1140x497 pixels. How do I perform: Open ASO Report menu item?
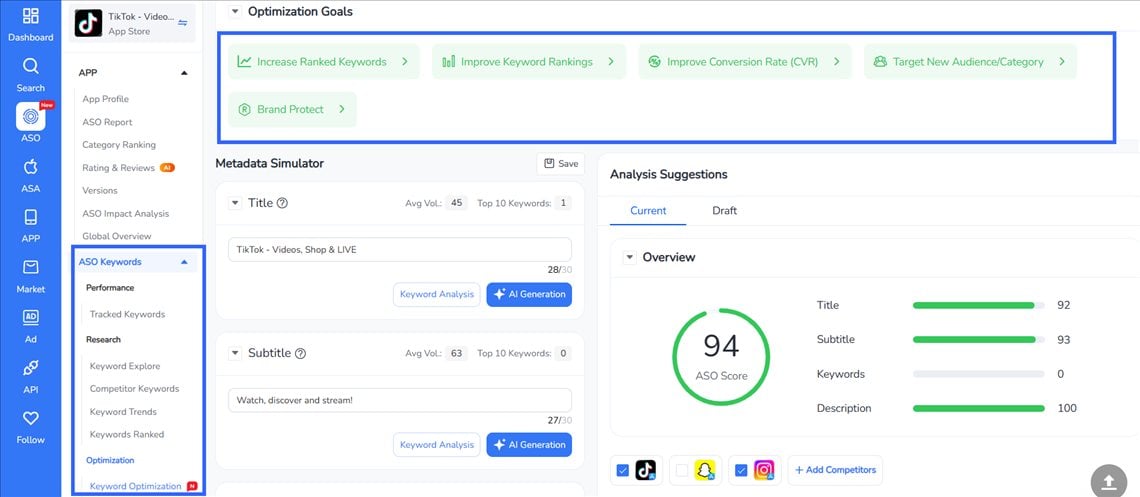tap(108, 122)
